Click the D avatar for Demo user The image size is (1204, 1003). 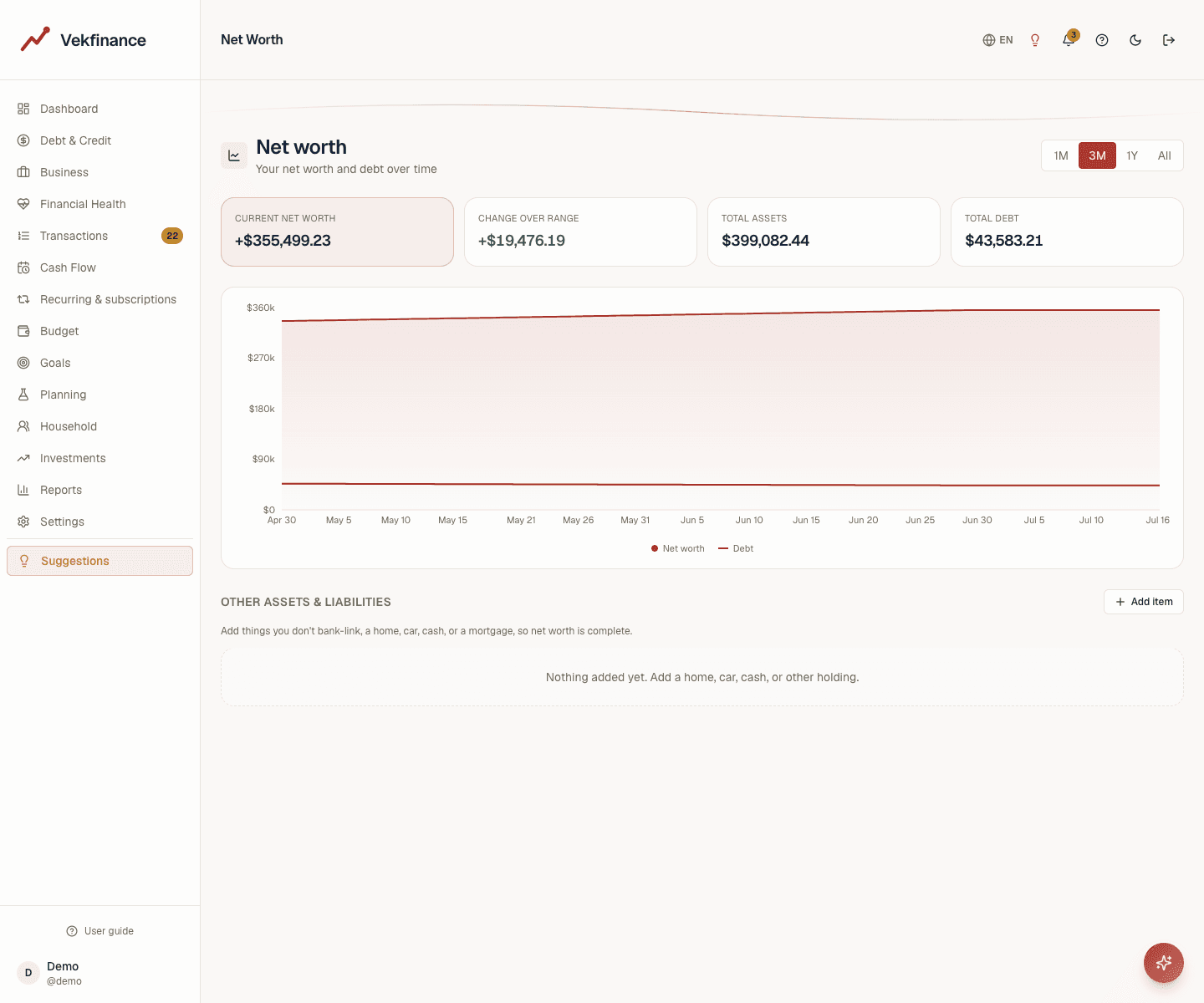tap(28, 973)
